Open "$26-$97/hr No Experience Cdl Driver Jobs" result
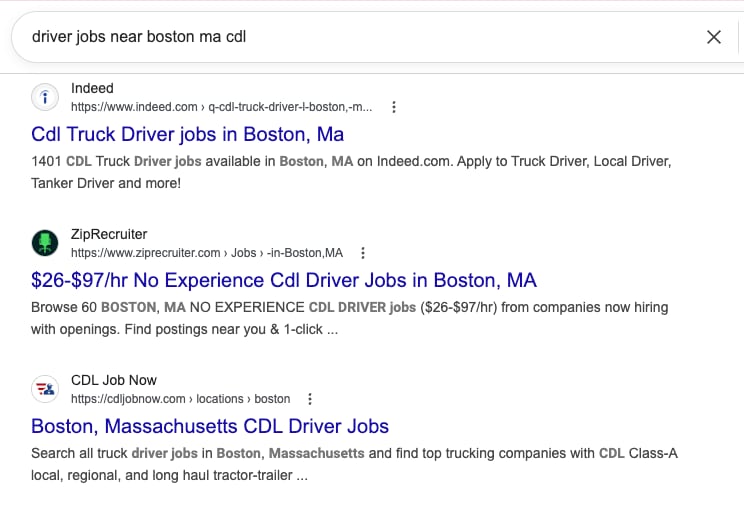Viewport: 744px width, 513px height. click(284, 280)
